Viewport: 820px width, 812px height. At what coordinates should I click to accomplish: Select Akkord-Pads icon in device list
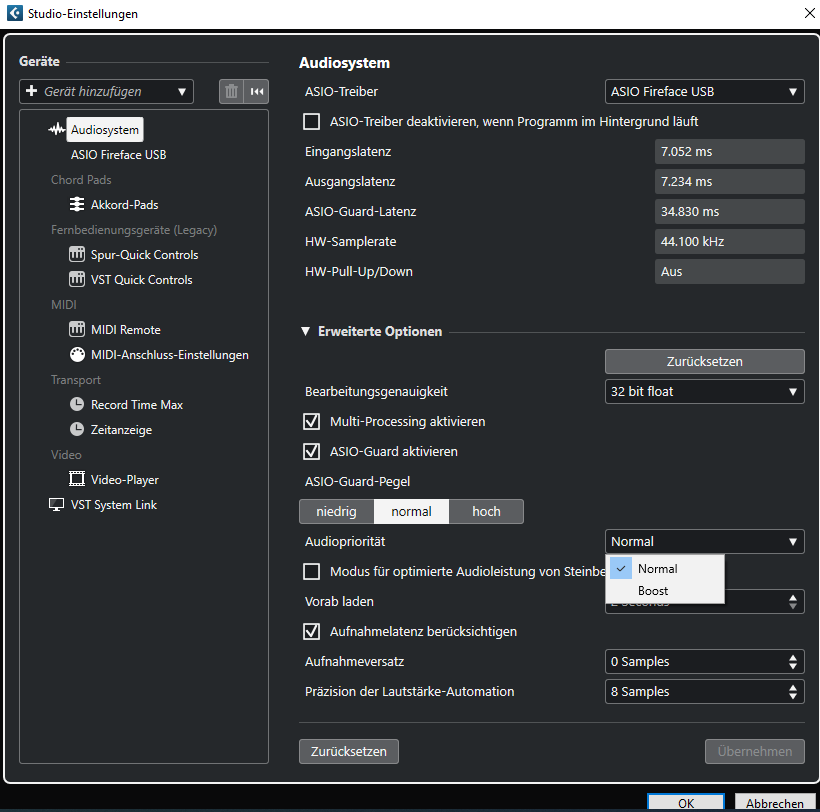77,205
